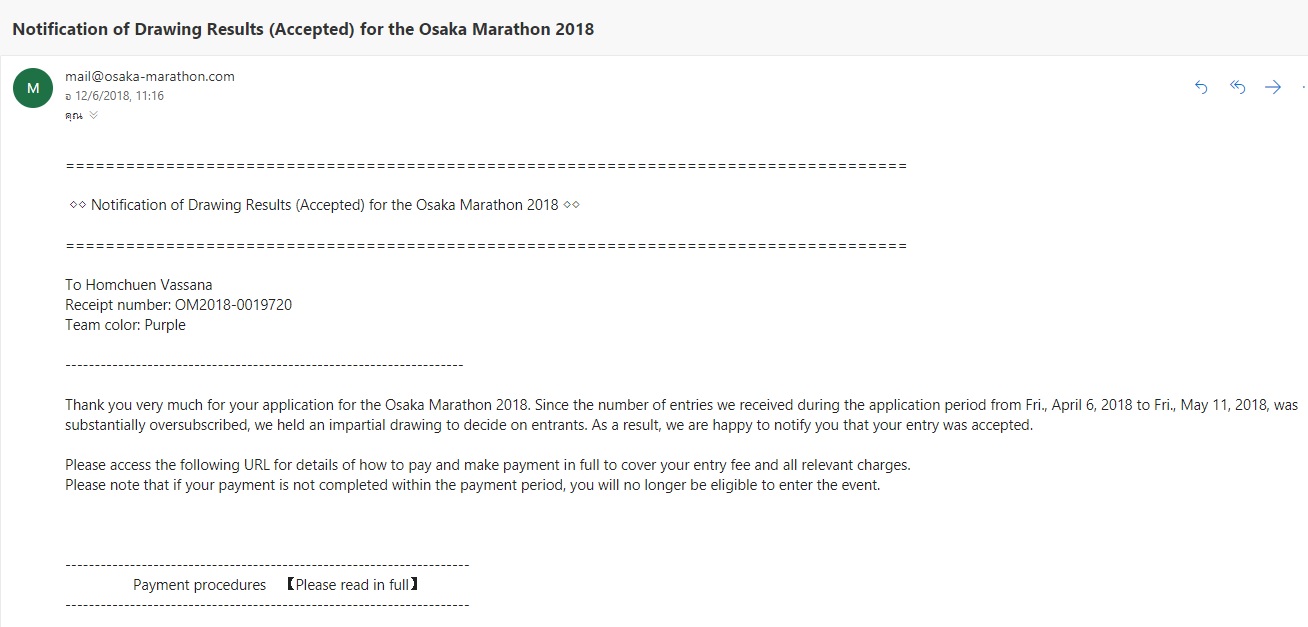Click the sentence about the payment period
This screenshot has width=1308, height=627.
tap(472, 485)
